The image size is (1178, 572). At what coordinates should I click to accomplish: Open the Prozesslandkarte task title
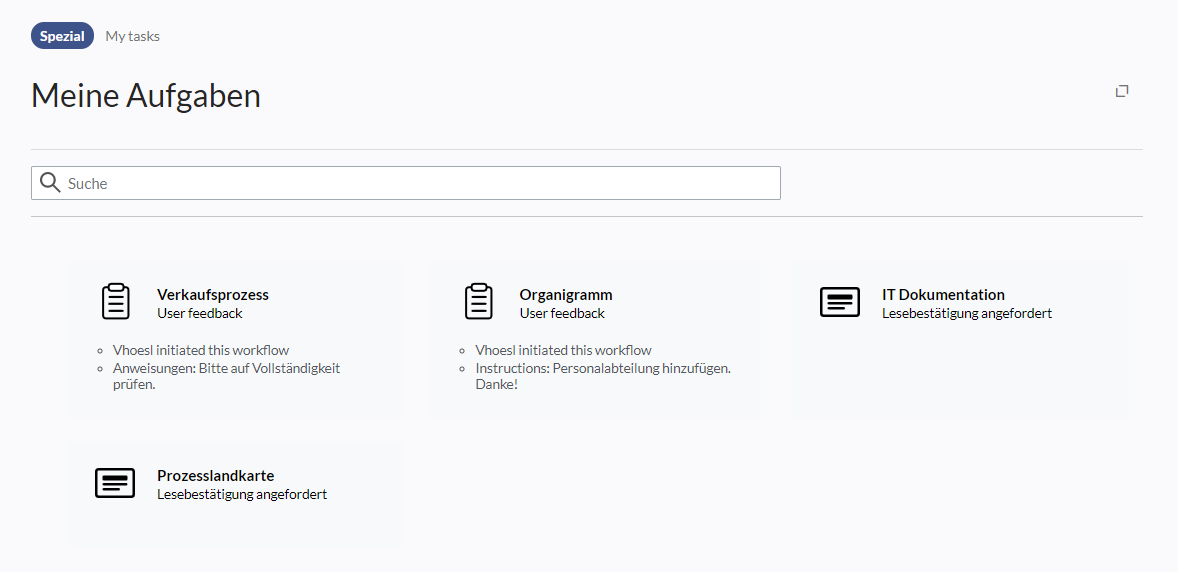point(215,476)
